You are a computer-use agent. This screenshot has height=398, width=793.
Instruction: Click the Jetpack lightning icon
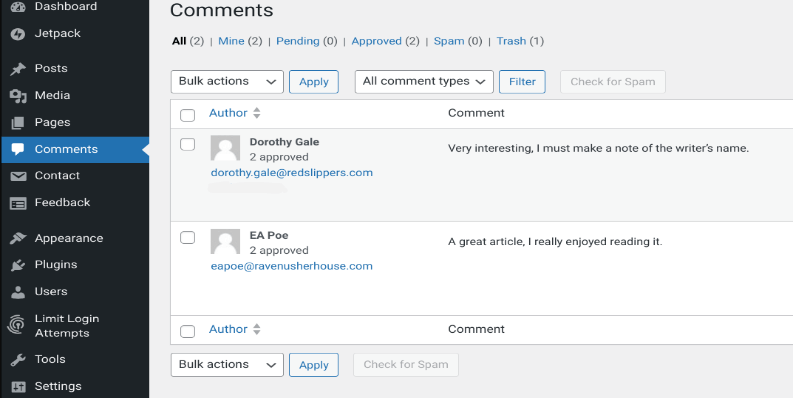pos(18,34)
